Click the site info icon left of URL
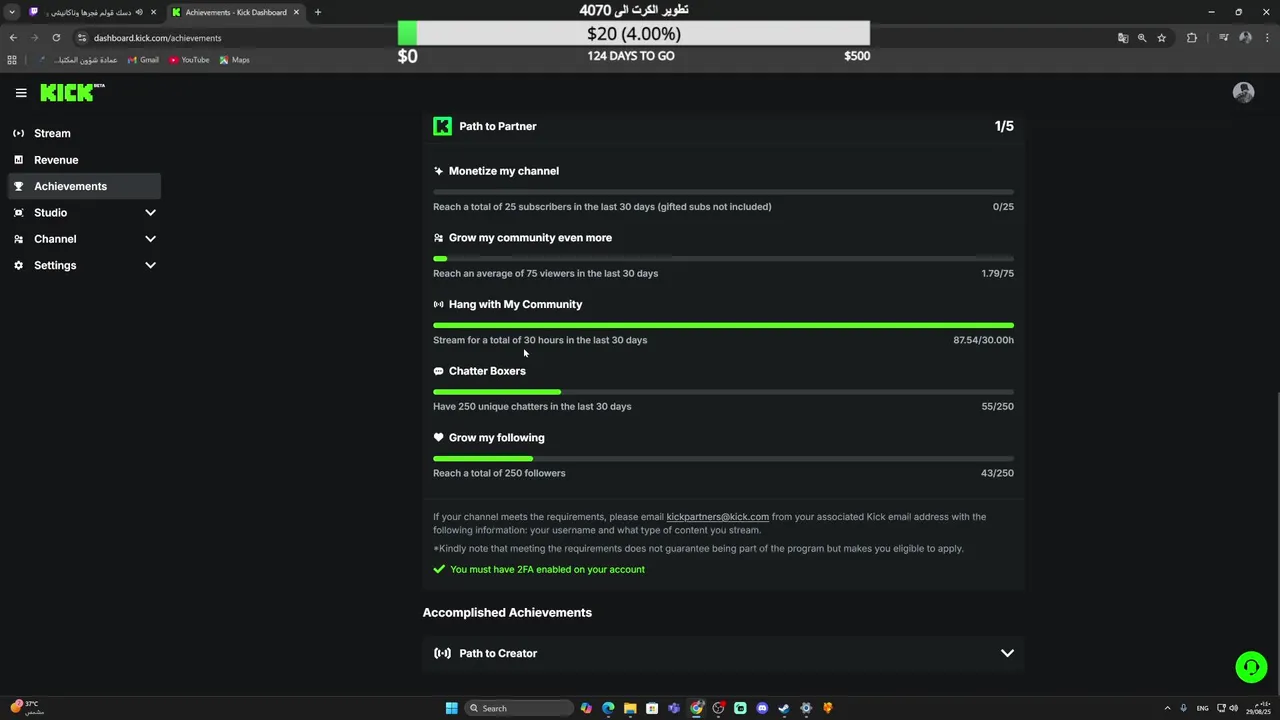The image size is (1280, 720). tap(82, 38)
